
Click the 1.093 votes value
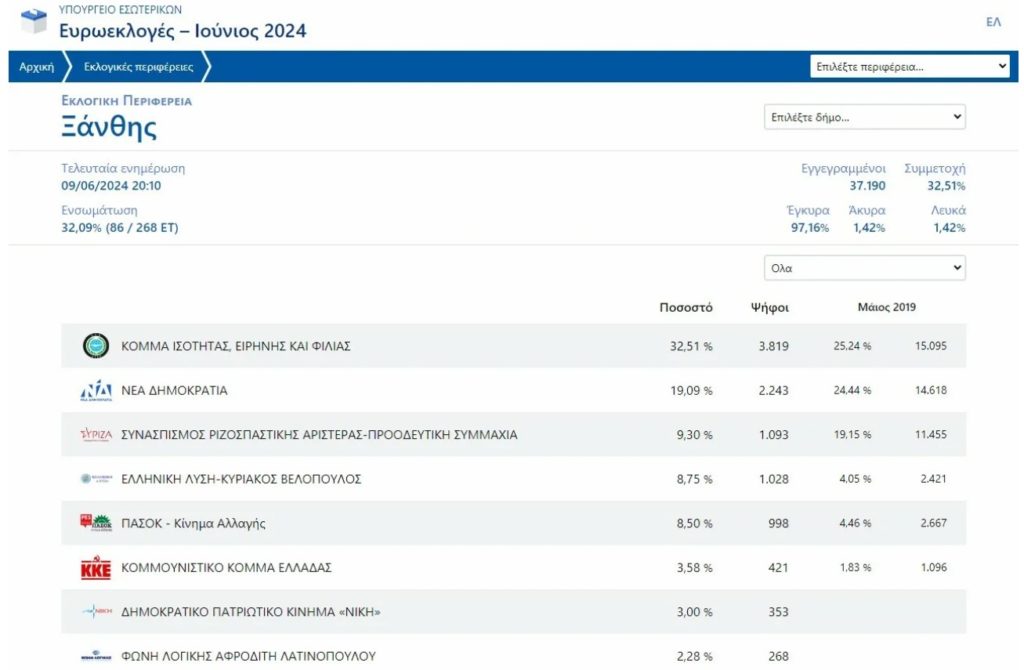(x=773, y=435)
